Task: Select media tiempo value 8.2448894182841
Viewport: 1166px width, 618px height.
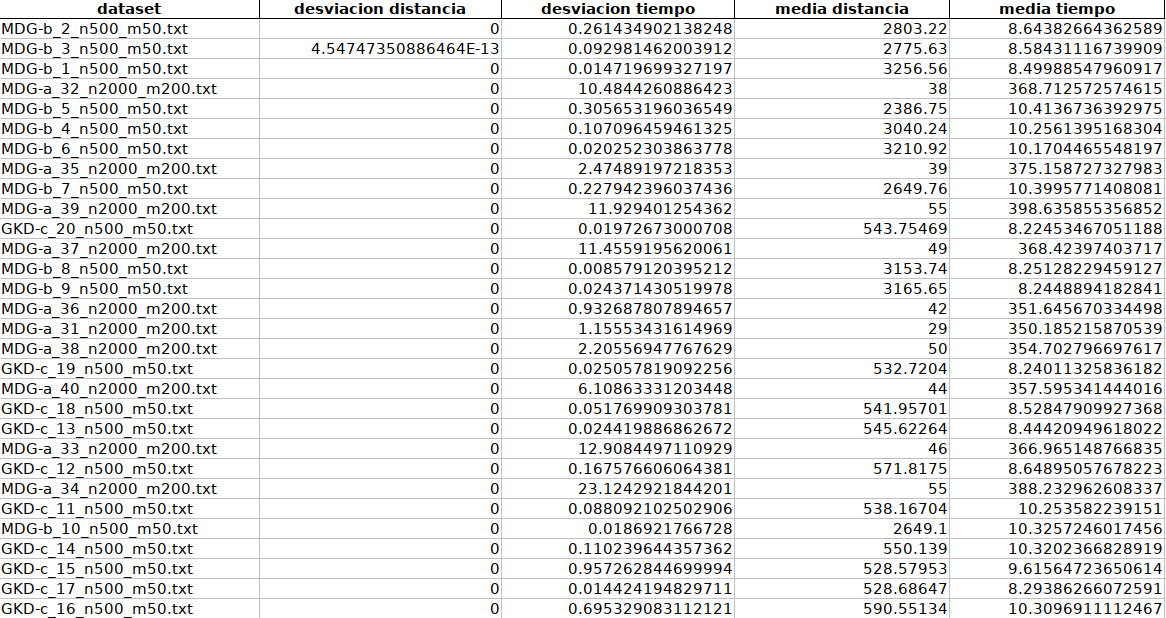Action: point(1090,289)
